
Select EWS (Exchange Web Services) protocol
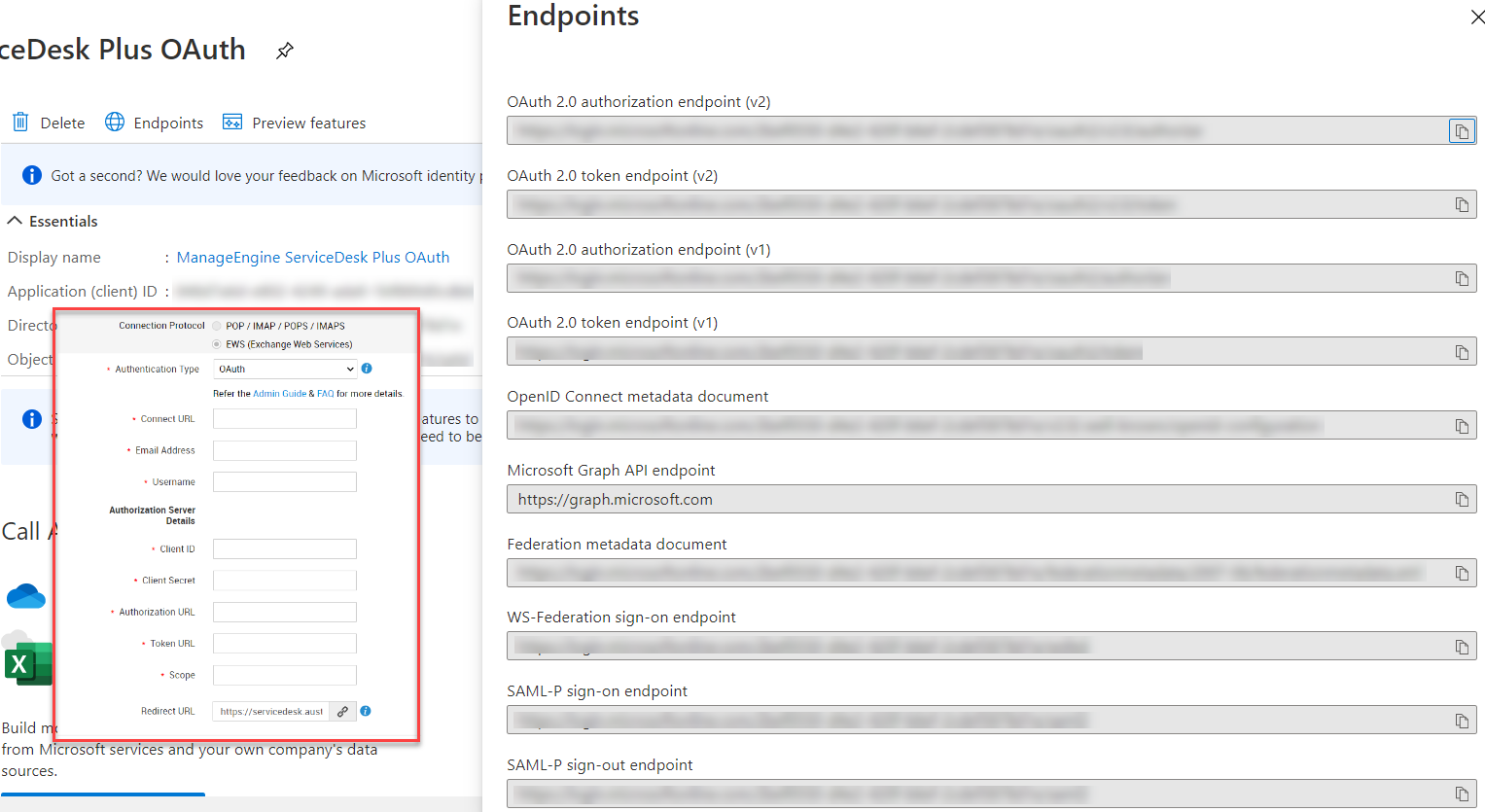[217, 344]
